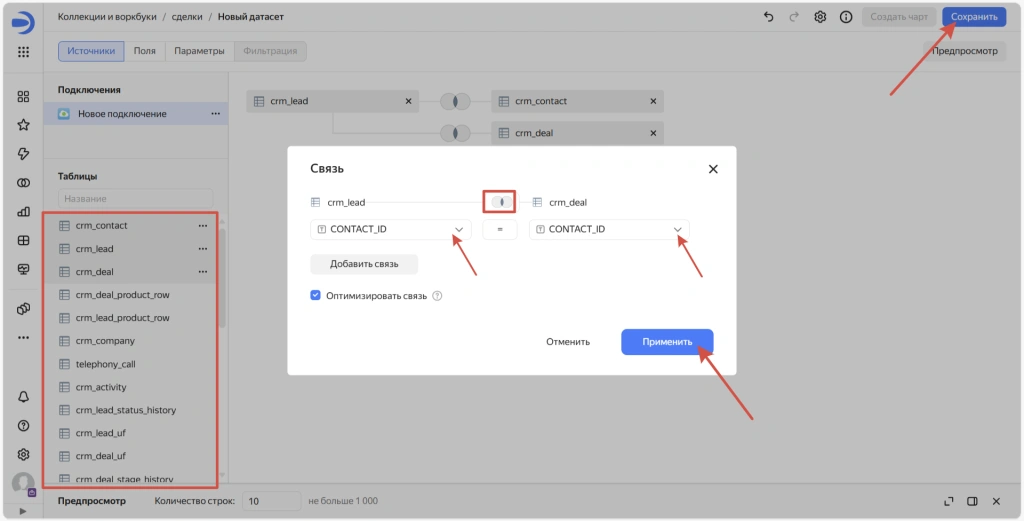The image size is (1024, 521).
Task: Open dataset settings gear icon
Action: [x=820, y=17]
